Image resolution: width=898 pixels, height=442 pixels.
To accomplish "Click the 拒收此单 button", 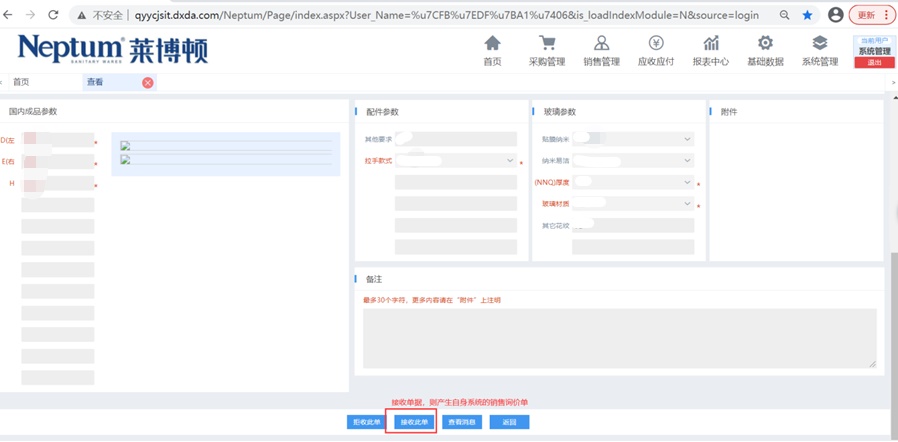I will coord(364,422).
